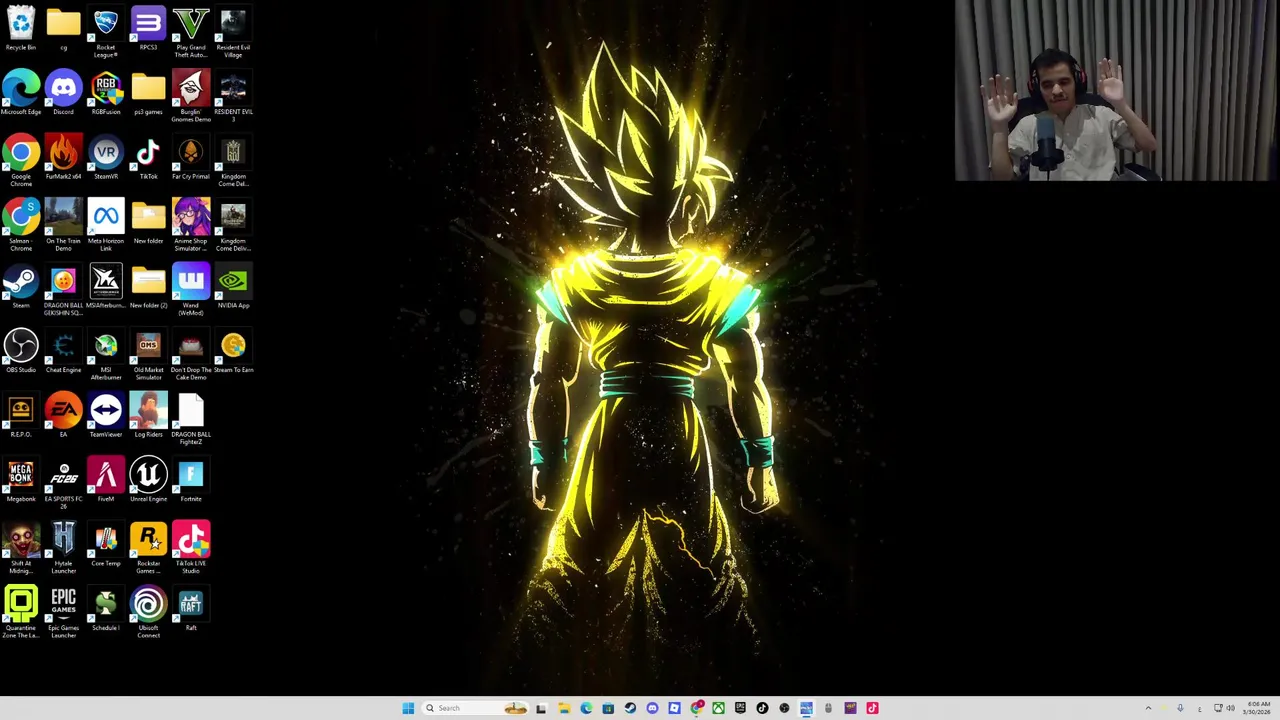Screen dimensions: 1280x720
Task: Open the New folder (2) folder
Action: pyautogui.click(x=148, y=287)
